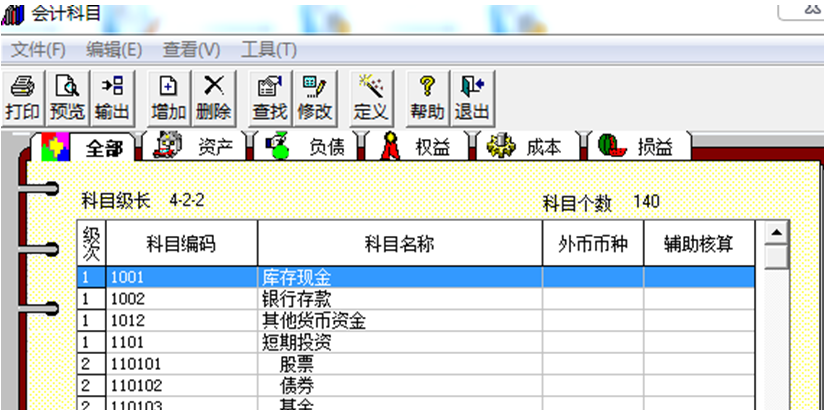Open the 编辑(E) menu
This screenshot has width=824, height=410.
coord(114,50)
